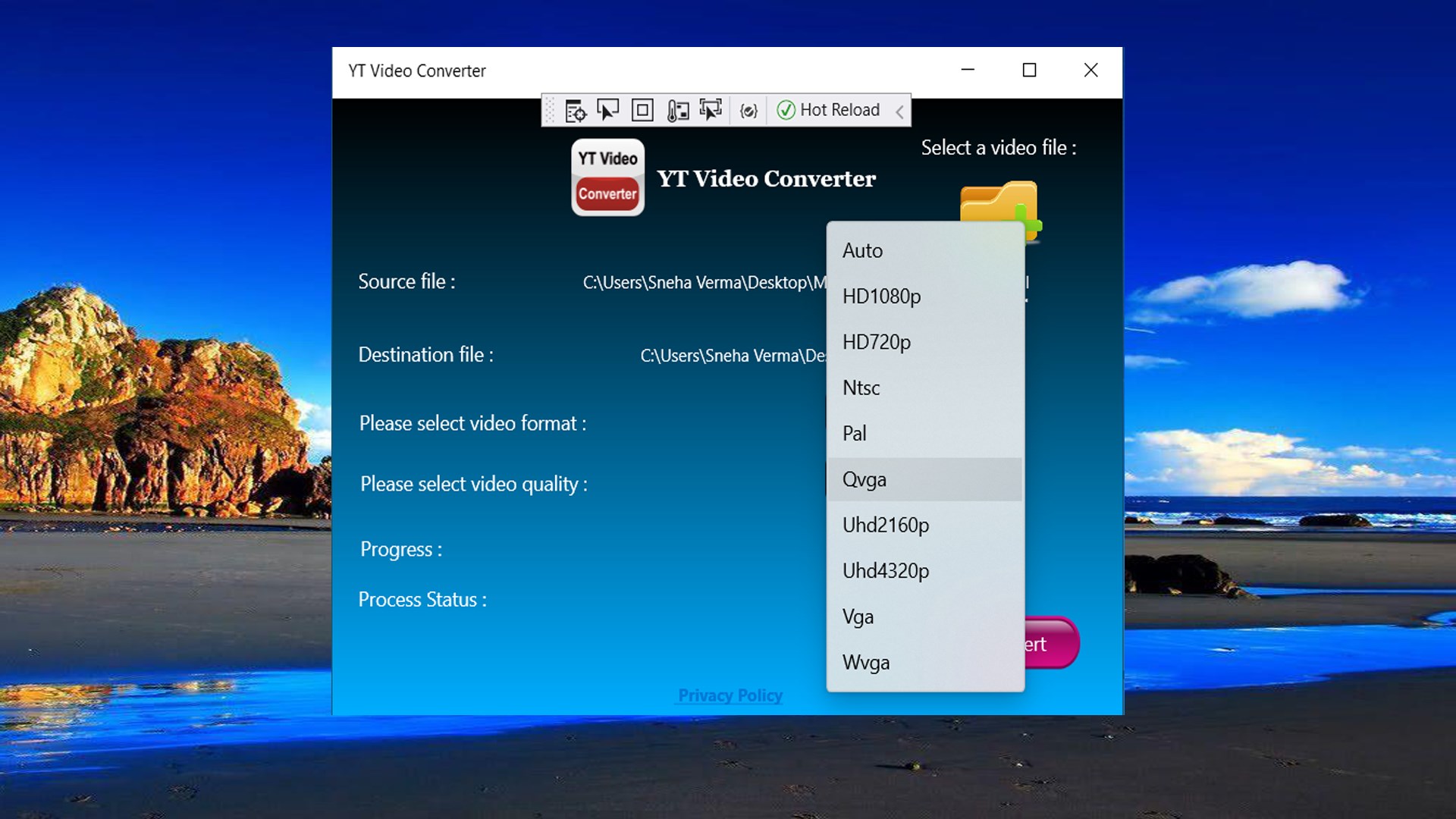Click the code braces Hot Reload settings icon
The width and height of the screenshot is (1456, 819).
pos(748,111)
